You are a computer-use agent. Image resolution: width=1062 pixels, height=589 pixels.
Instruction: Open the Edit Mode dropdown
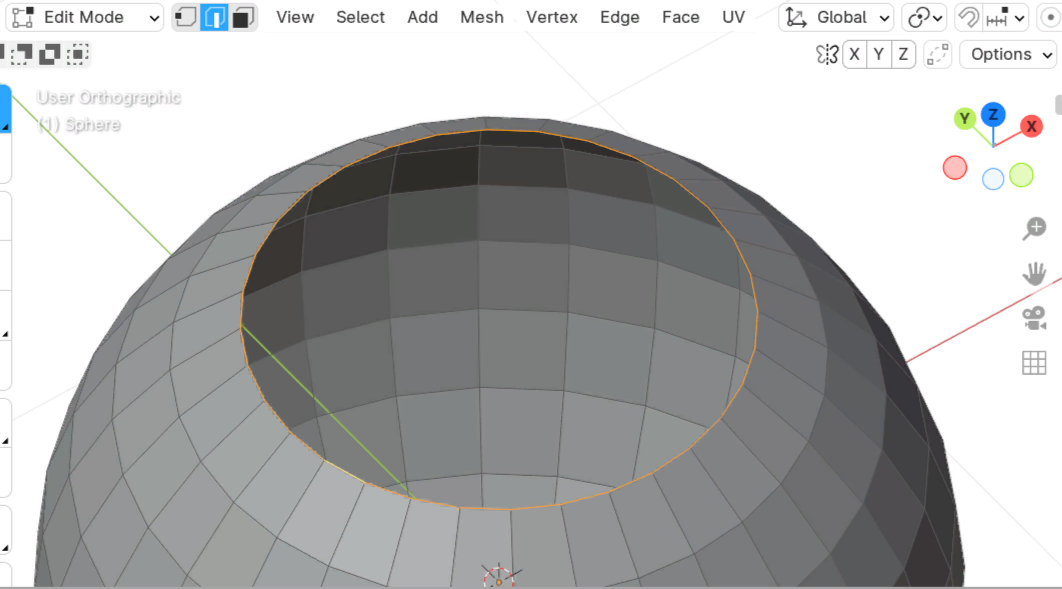coord(85,18)
